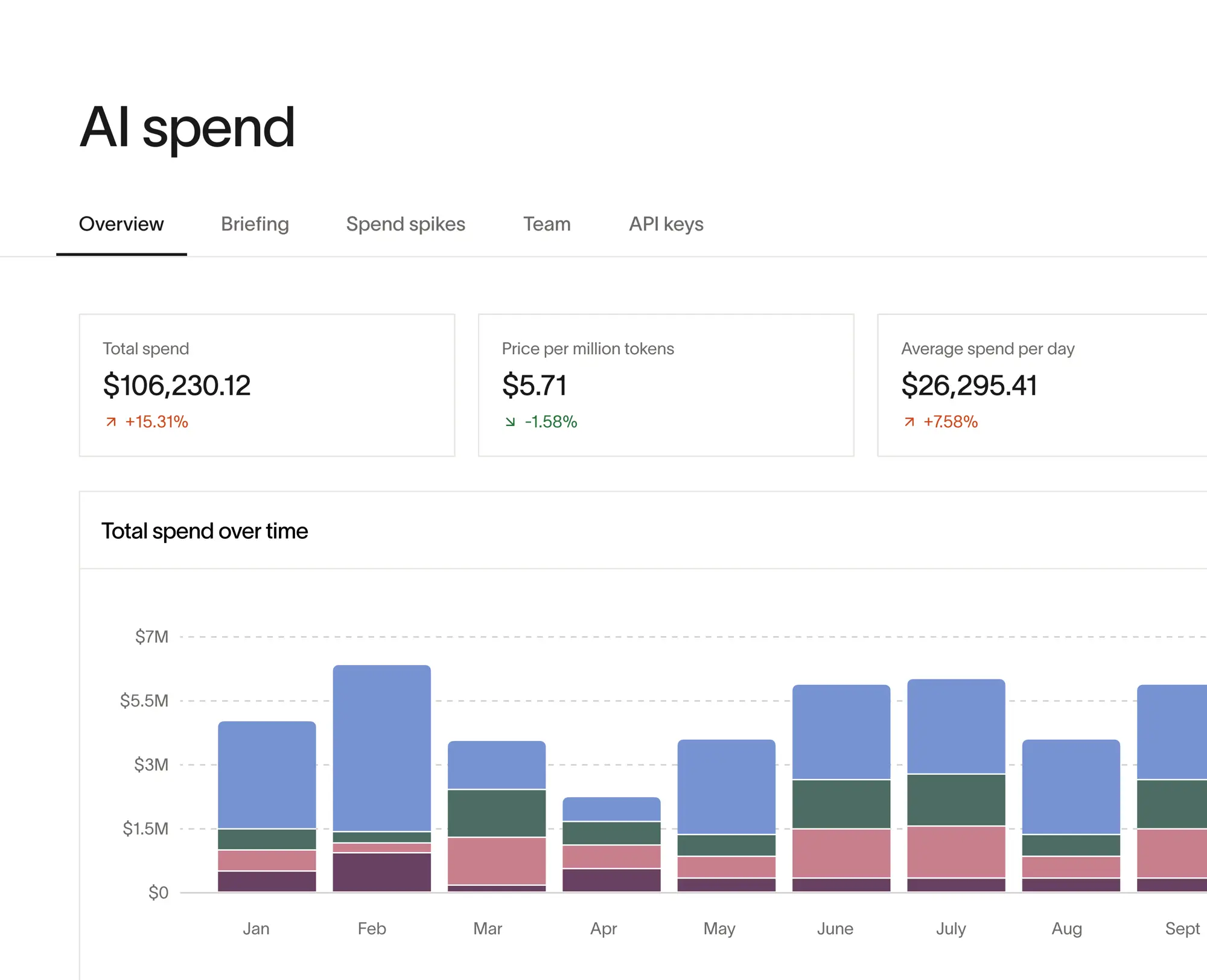Click the blue segment of the May bar
1207x980 pixels.
point(727,787)
